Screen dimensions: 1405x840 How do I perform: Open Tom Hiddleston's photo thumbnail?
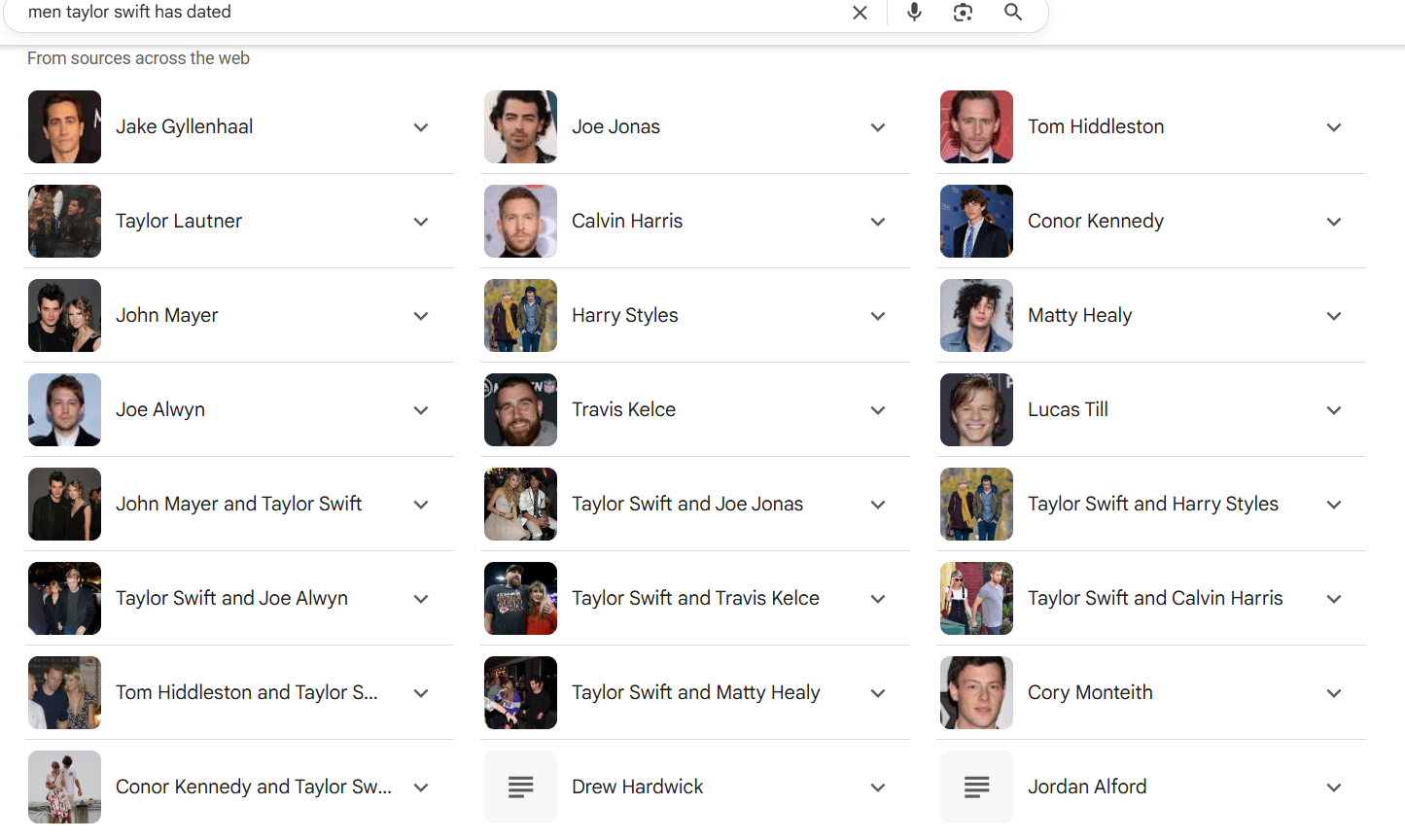click(976, 126)
